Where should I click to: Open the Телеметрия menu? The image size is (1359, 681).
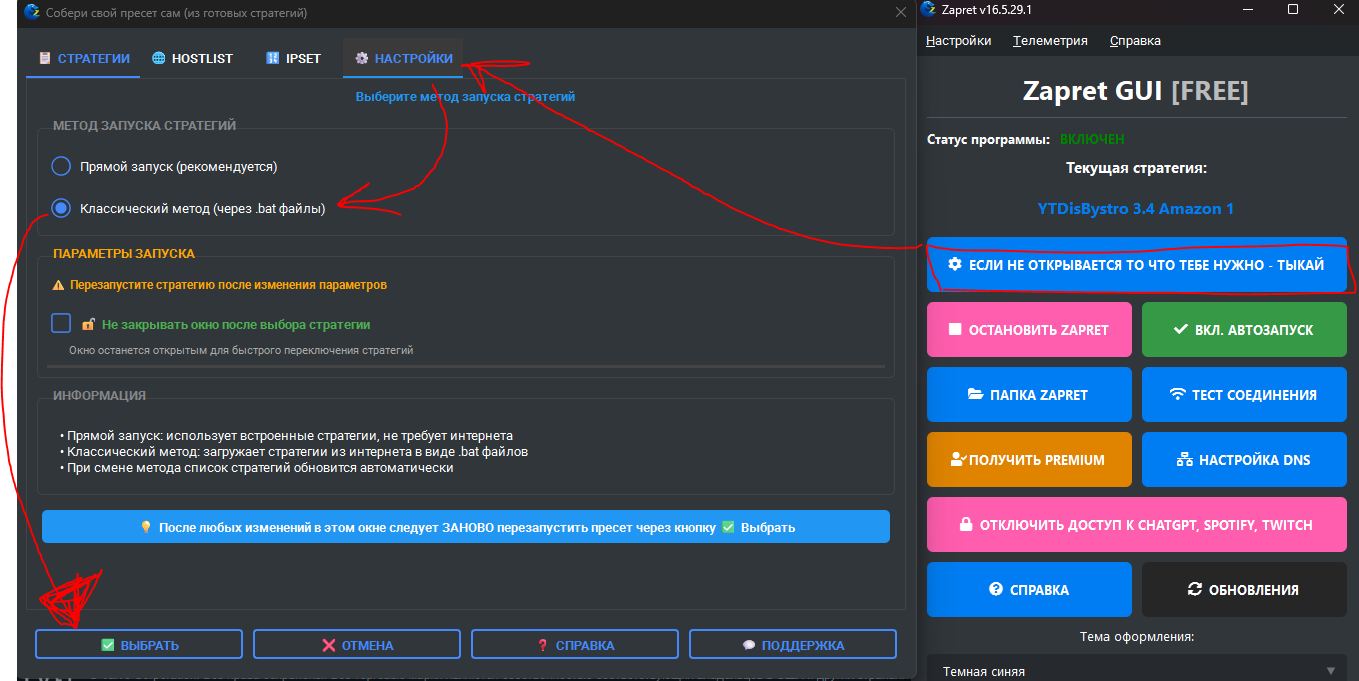coord(1050,41)
